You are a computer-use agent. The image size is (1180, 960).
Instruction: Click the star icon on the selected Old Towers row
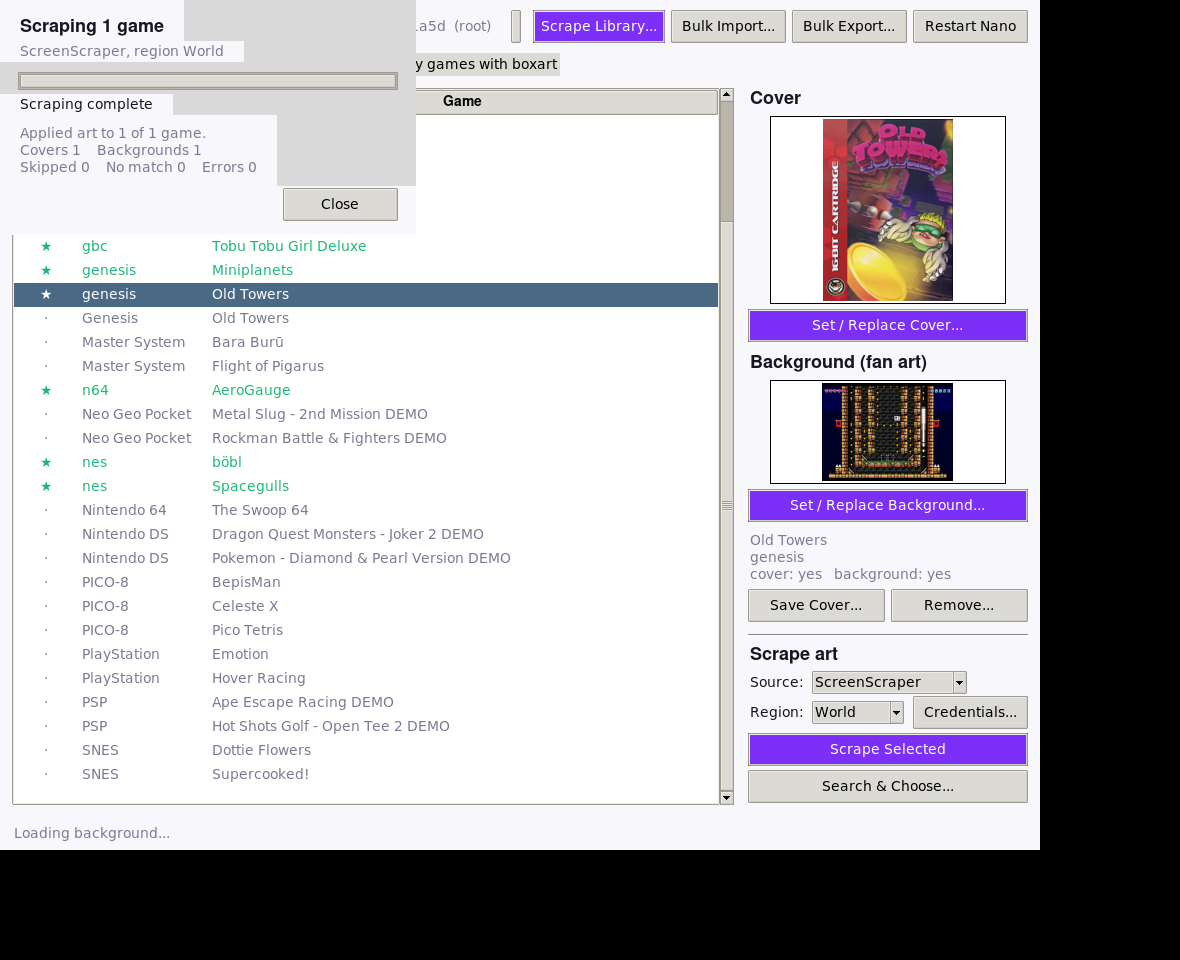[x=46, y=294]
